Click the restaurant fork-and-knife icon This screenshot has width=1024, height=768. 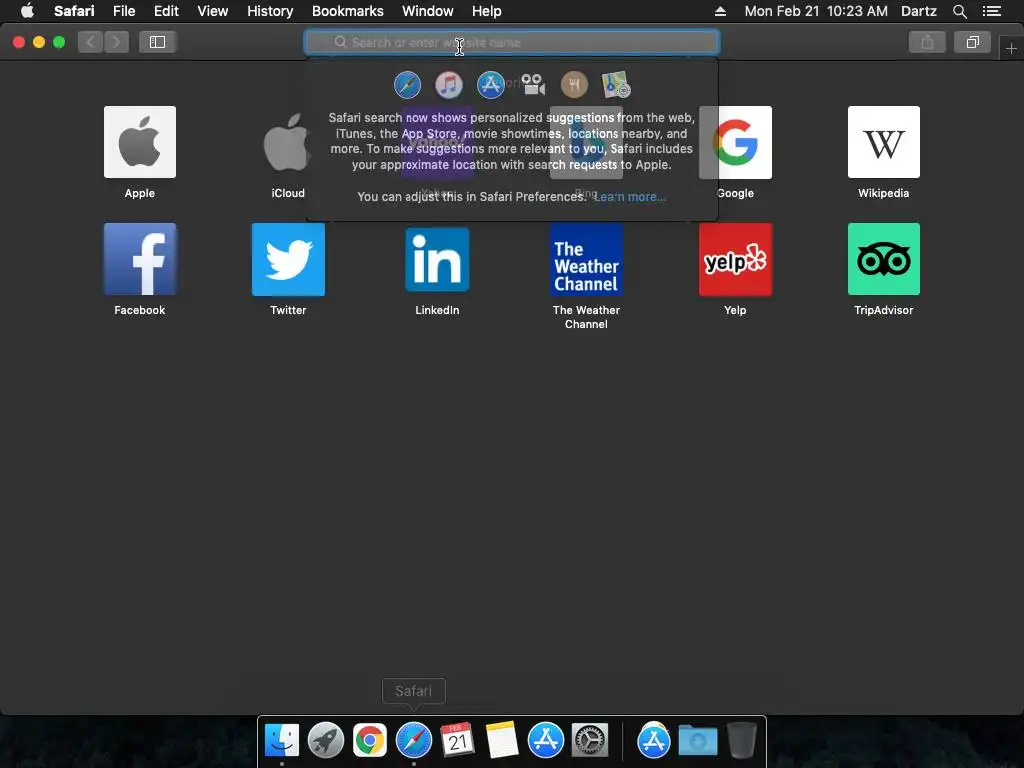(x=574, y=85)
